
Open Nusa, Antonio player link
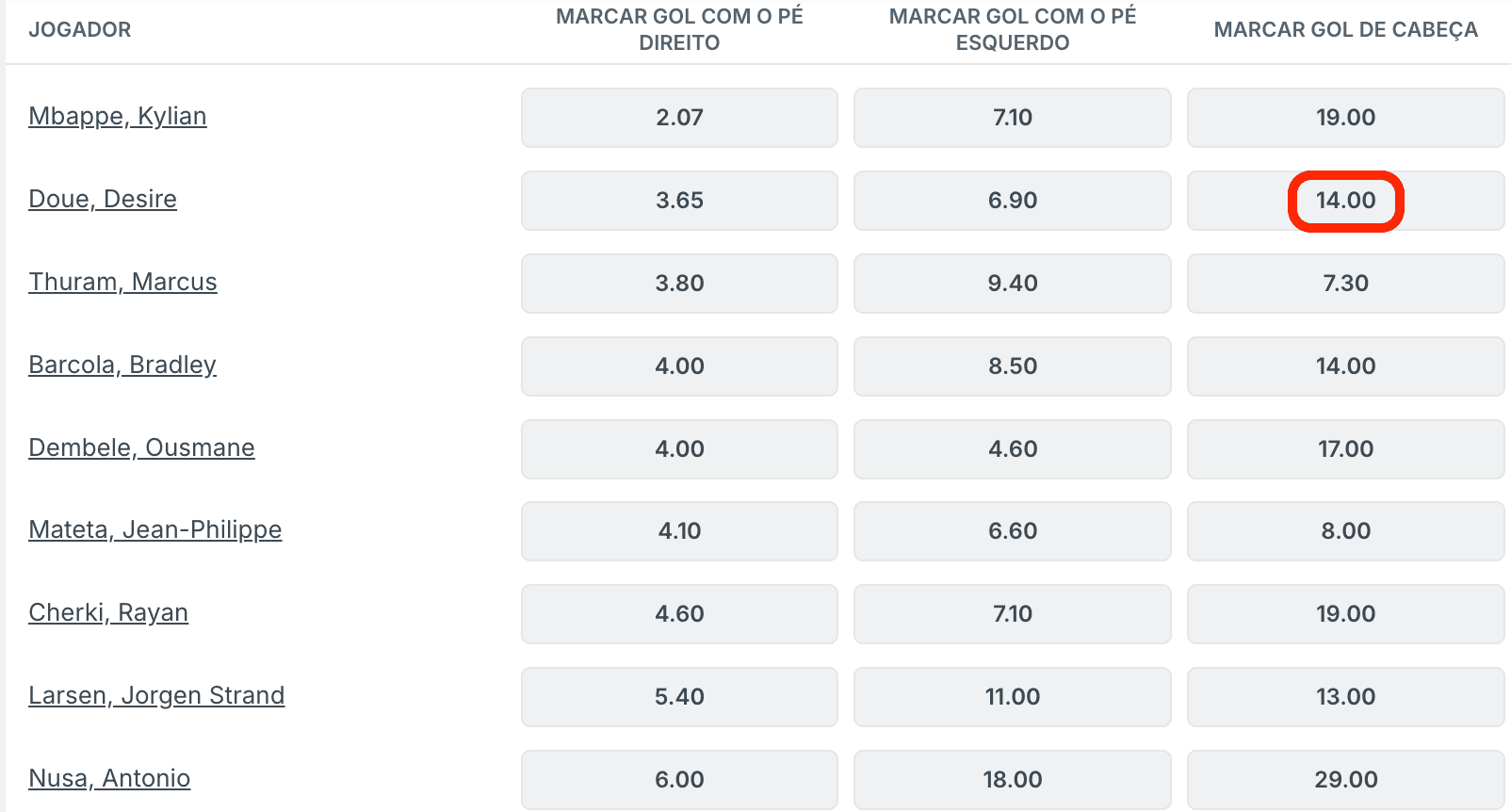(x=109, y=779)
